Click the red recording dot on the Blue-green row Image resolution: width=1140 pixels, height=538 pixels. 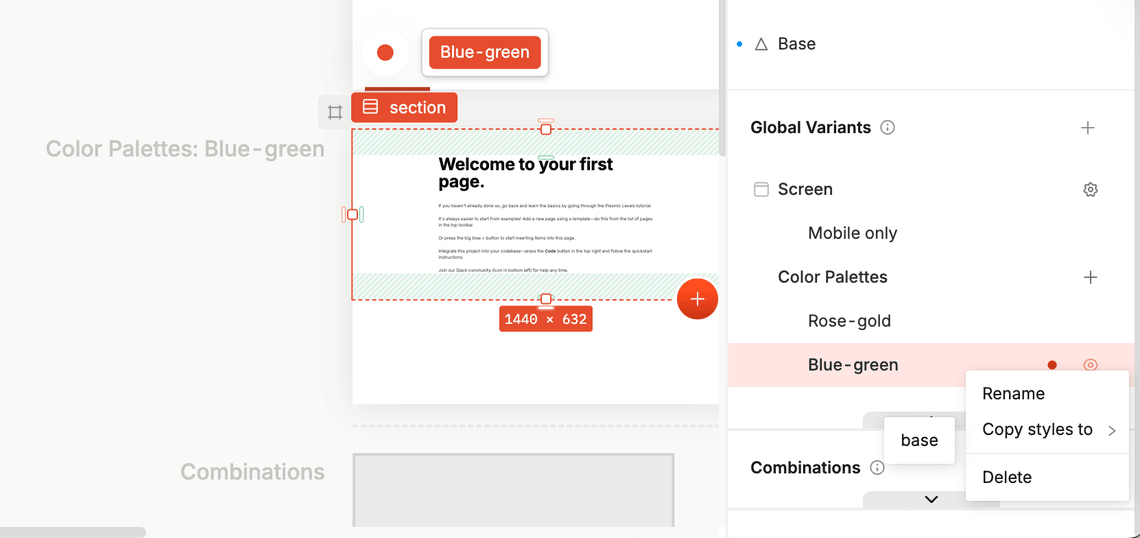pos(1052,365)
